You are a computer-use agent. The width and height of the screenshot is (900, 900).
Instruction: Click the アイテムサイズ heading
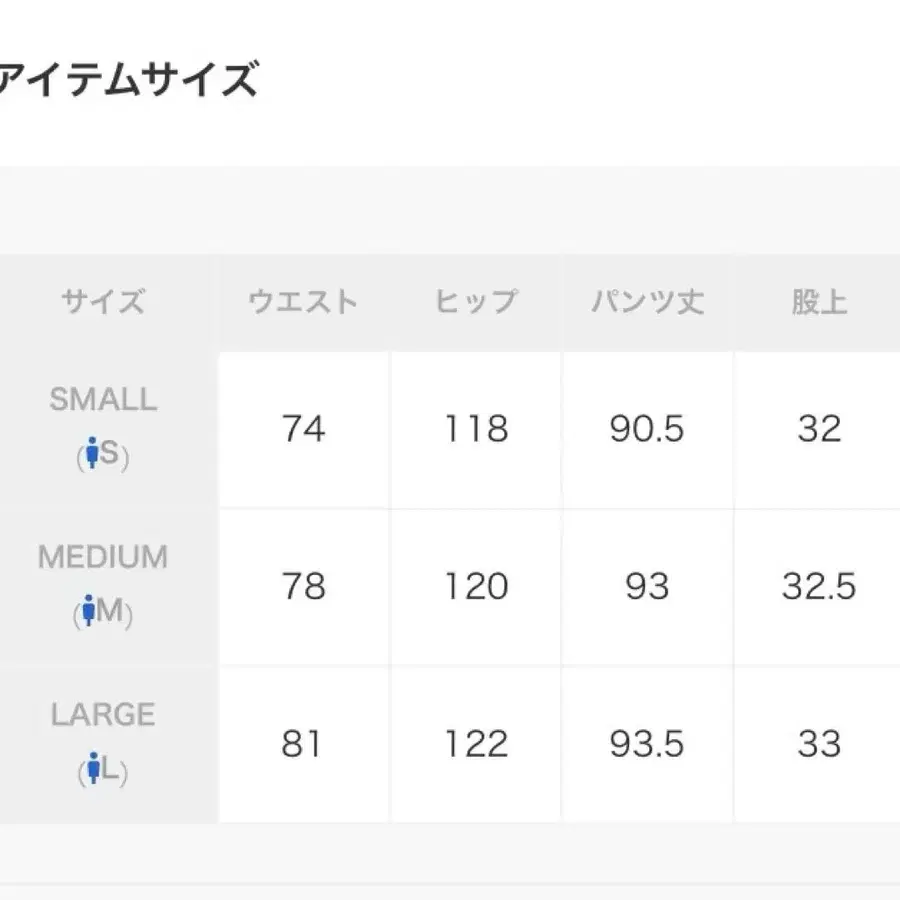point(129,79)
